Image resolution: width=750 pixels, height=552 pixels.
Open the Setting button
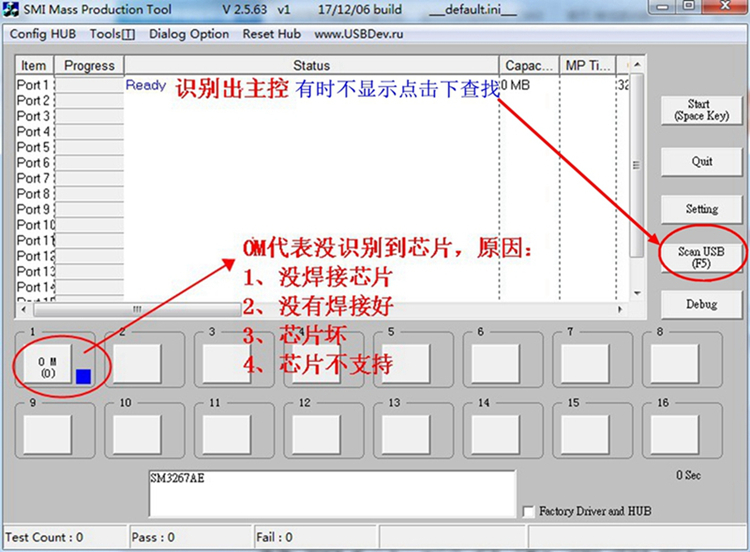[701, 209]
